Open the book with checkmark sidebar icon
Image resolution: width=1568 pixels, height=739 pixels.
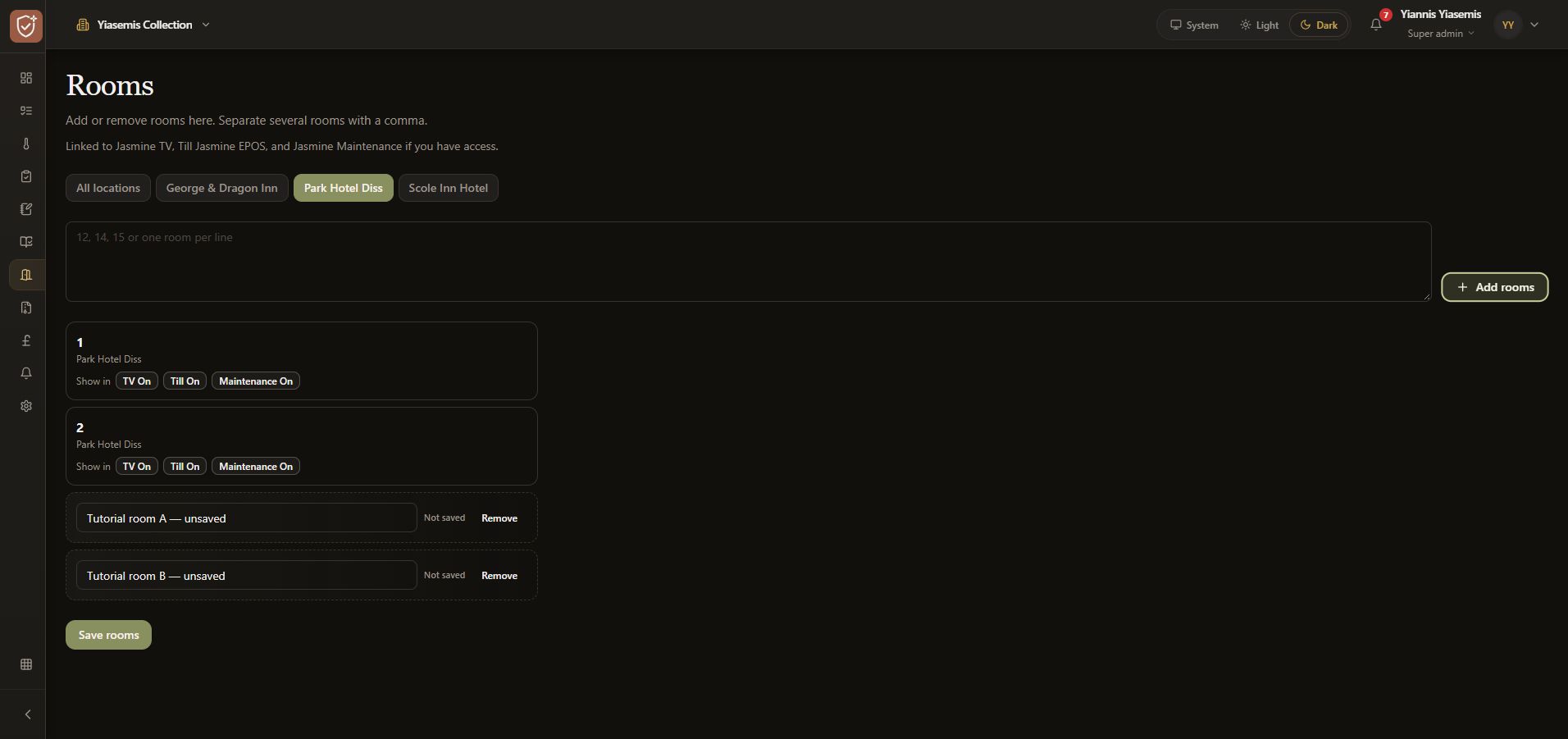[x=26, y=242]
